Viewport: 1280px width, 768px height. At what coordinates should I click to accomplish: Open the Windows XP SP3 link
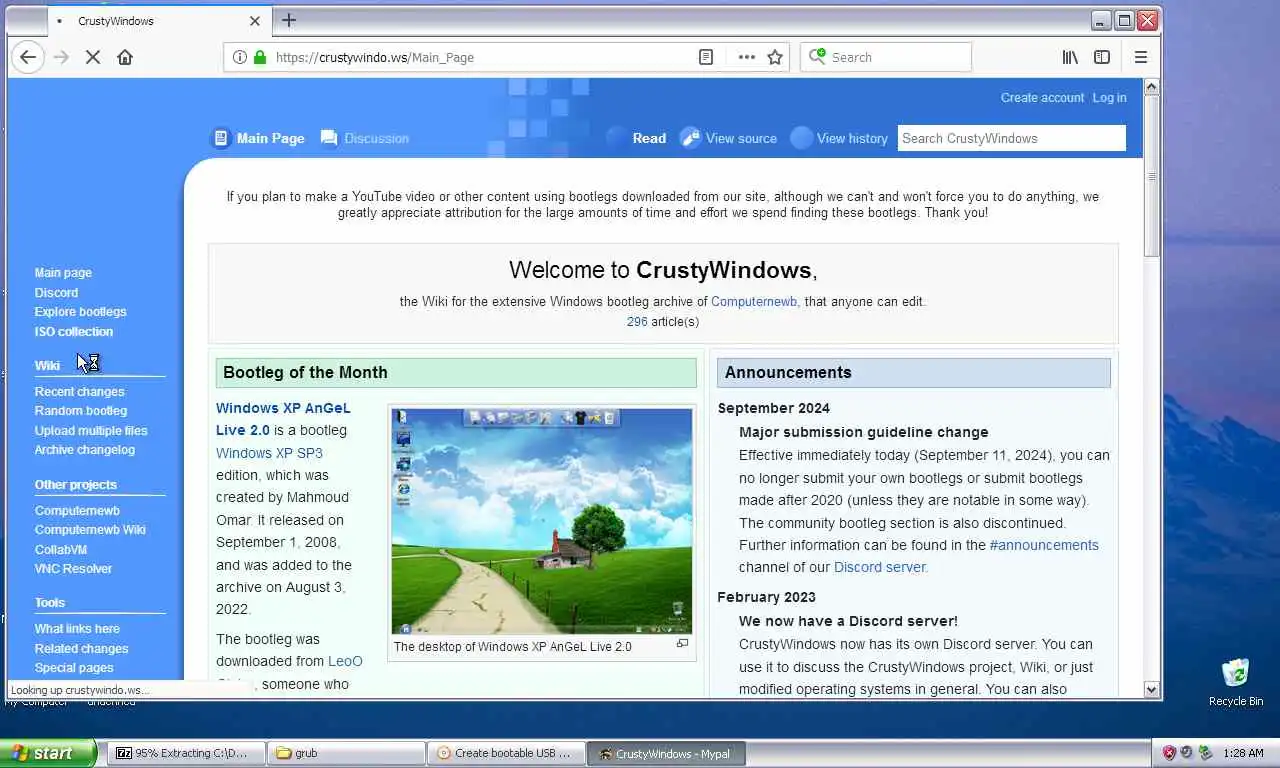[x=269, y=453]
